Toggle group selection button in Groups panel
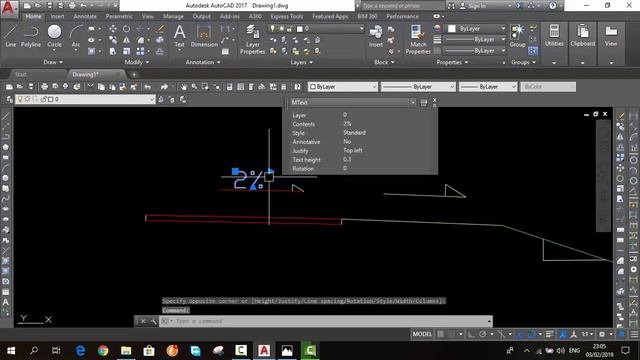 pos(533,51)
